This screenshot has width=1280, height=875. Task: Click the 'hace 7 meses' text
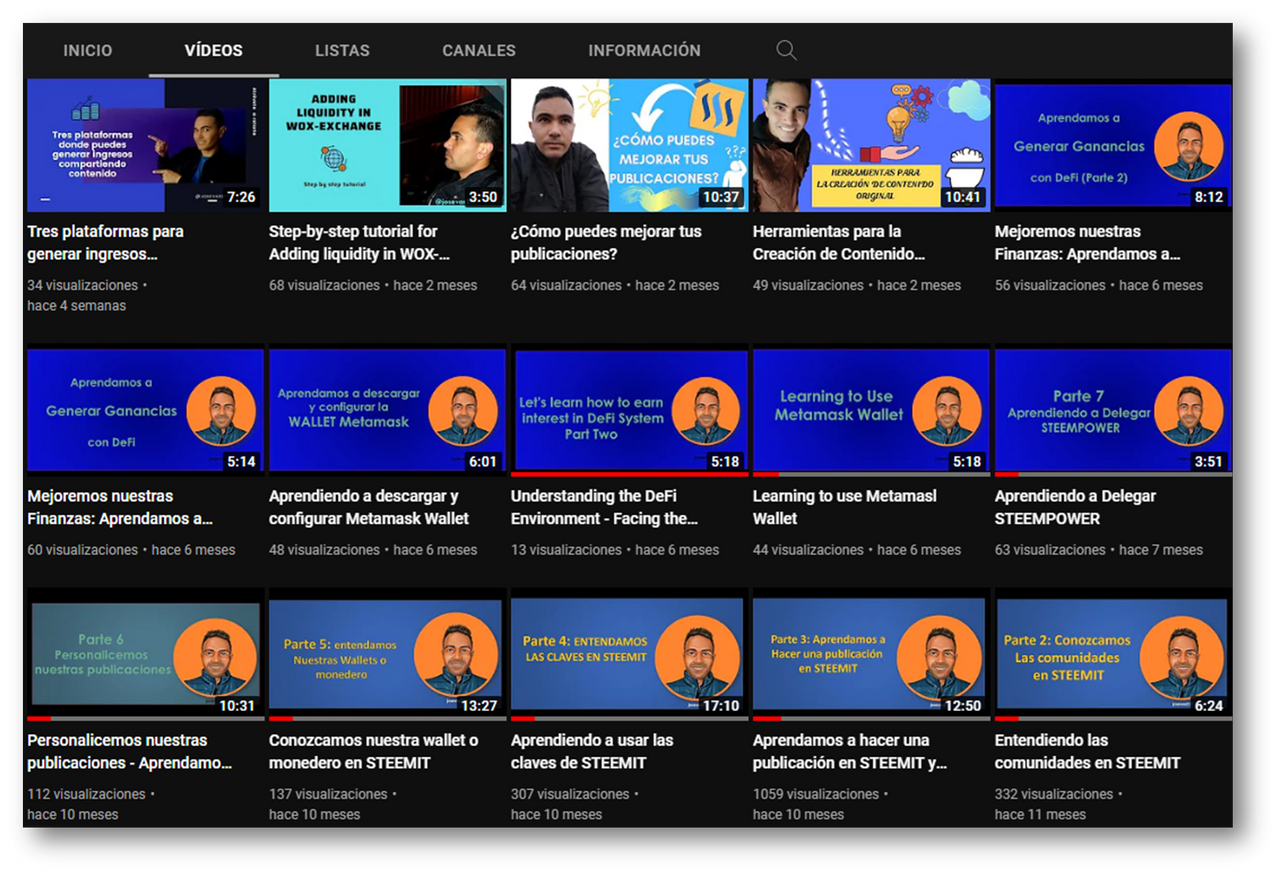1161,550
